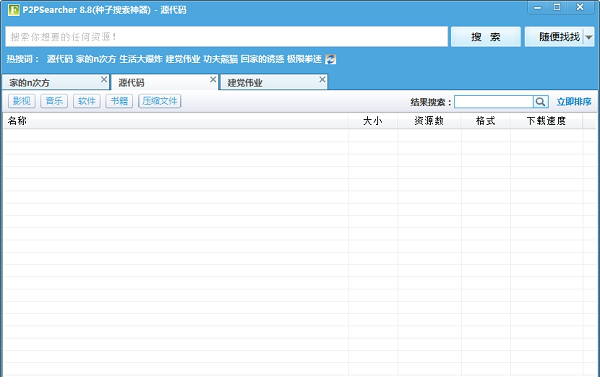Switch to the 源代码 tab
Image resolution: width=600 pixels, height=392 pixels.
[165, 82]
